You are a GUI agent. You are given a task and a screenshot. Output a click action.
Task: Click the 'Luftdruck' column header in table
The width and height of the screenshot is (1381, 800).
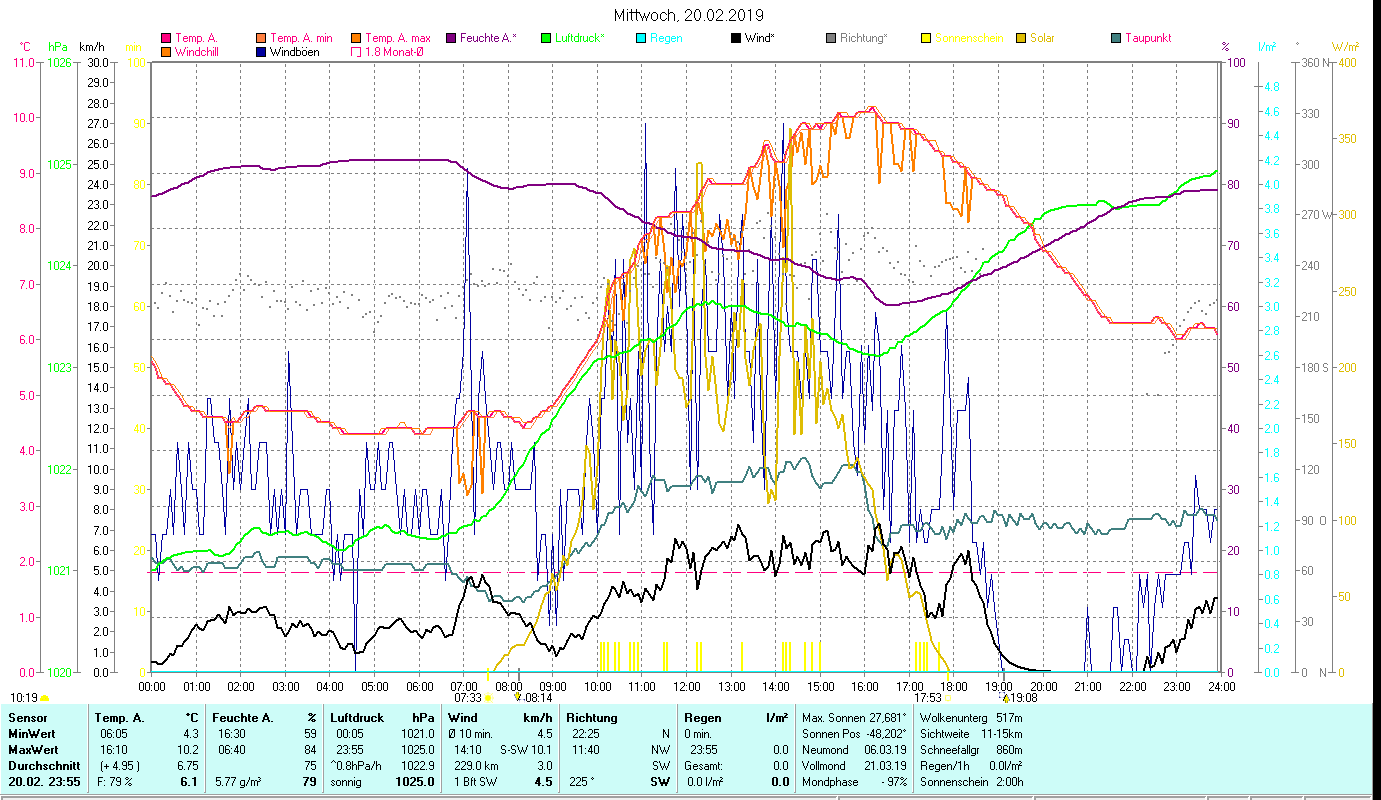tap(357, 718)
